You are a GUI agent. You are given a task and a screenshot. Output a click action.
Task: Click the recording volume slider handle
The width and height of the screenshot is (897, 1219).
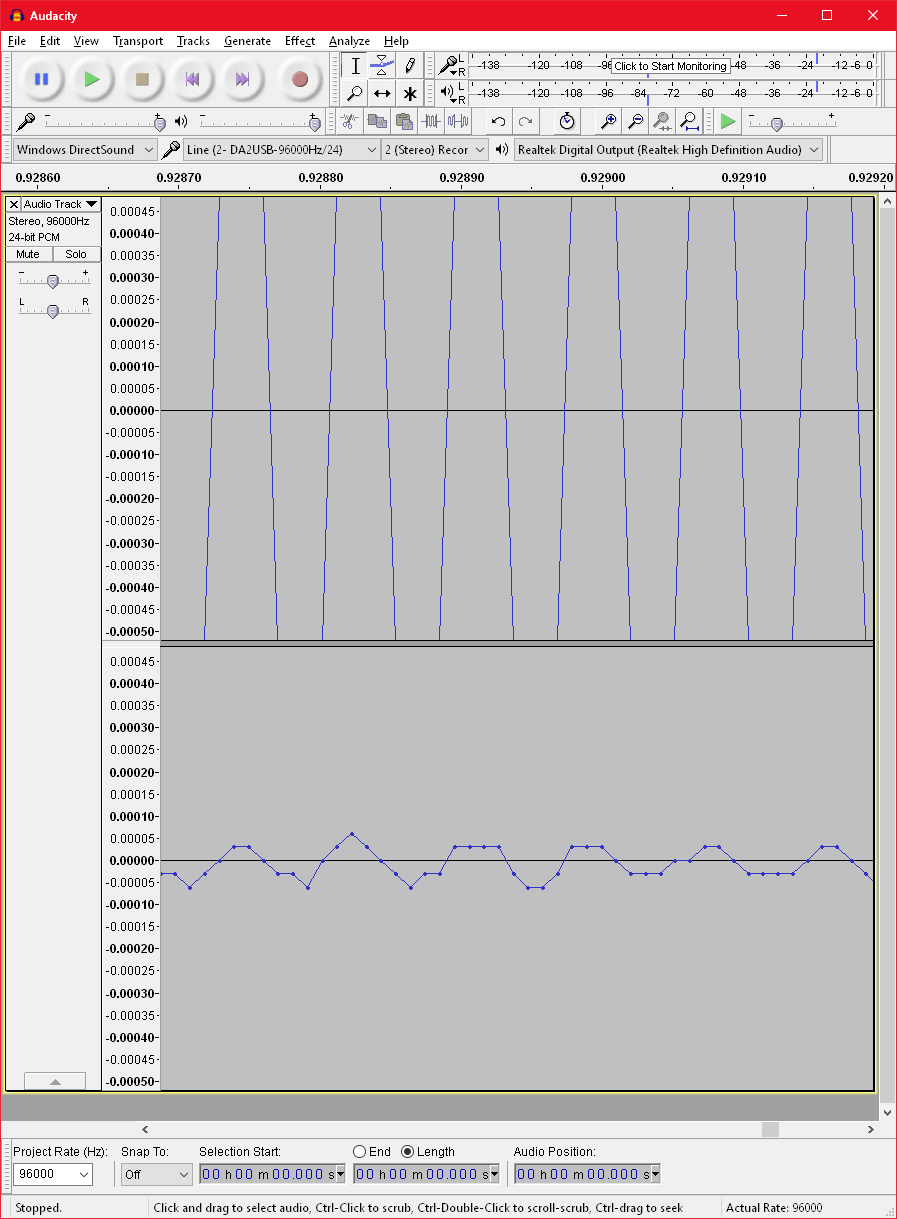159,123
